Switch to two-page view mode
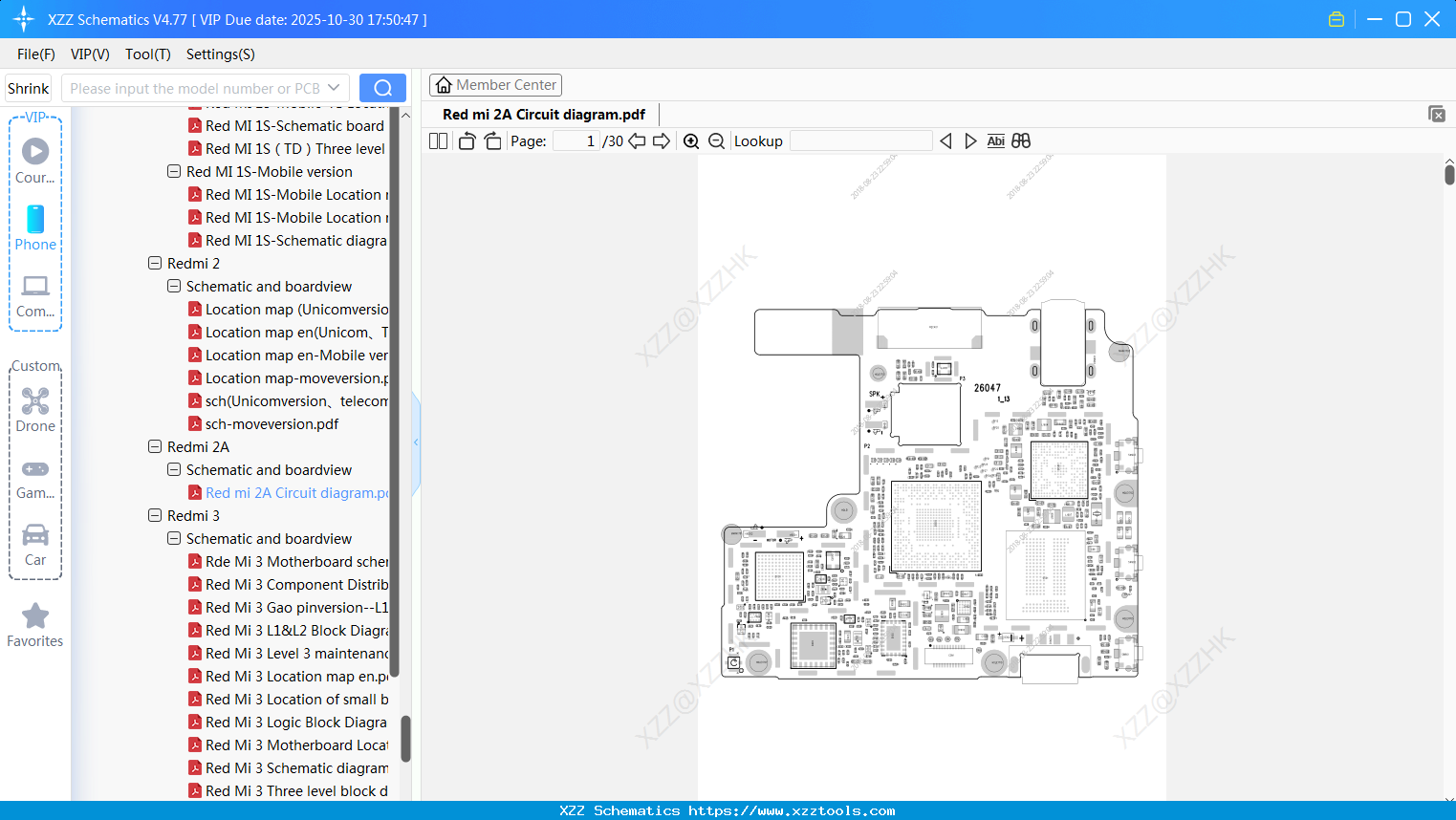The height and width of the screenshot is (820, 1456). click(x=437, y=140)
